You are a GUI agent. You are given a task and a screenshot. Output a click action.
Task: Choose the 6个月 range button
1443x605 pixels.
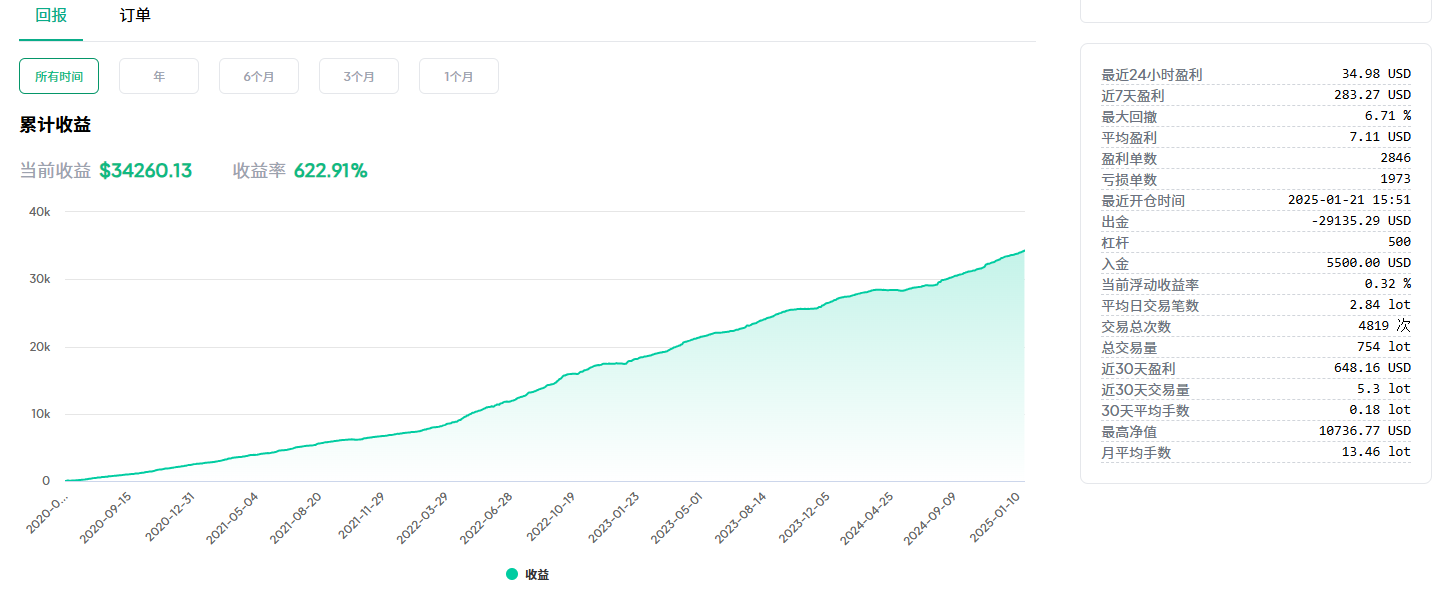click(259, 76)
